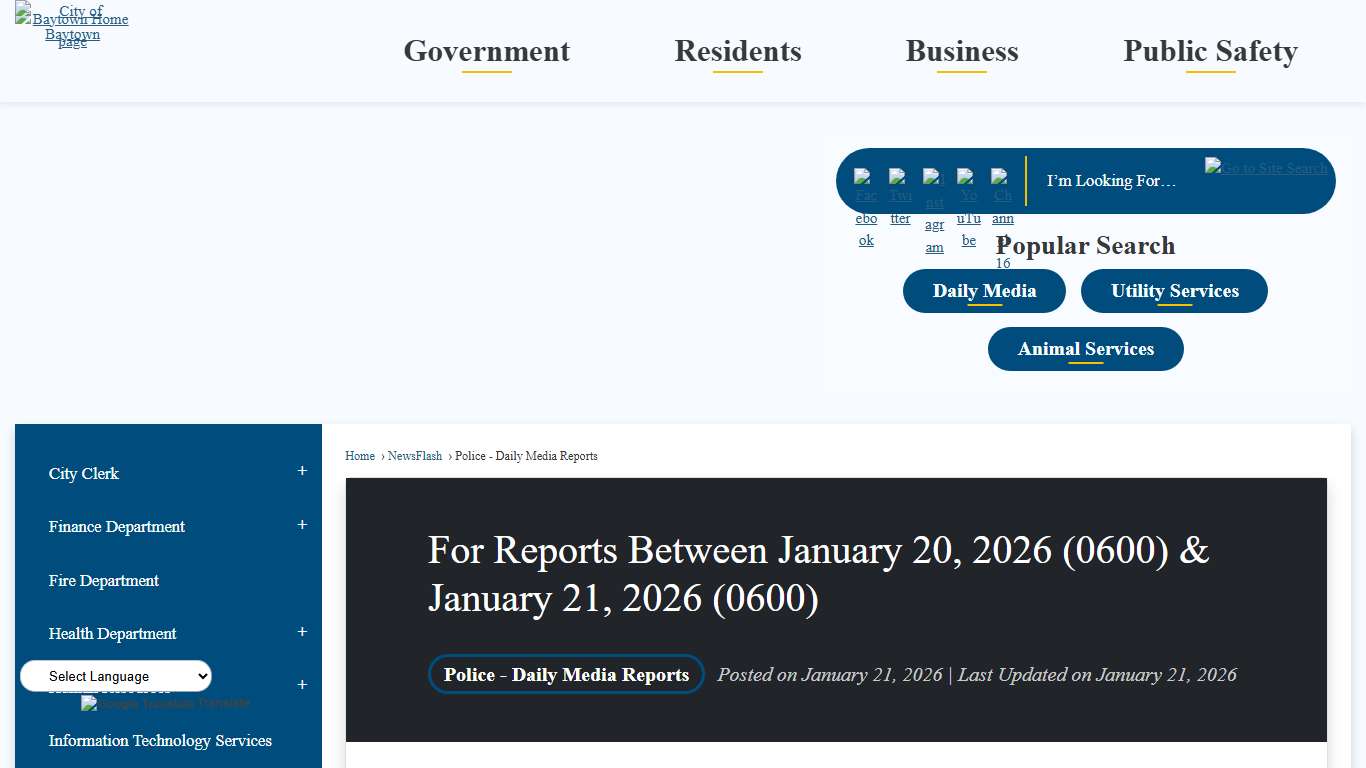Click the Utility Services button
Image resolution: width=1366 pixels, height=768 pixels.
[1174, 290]
